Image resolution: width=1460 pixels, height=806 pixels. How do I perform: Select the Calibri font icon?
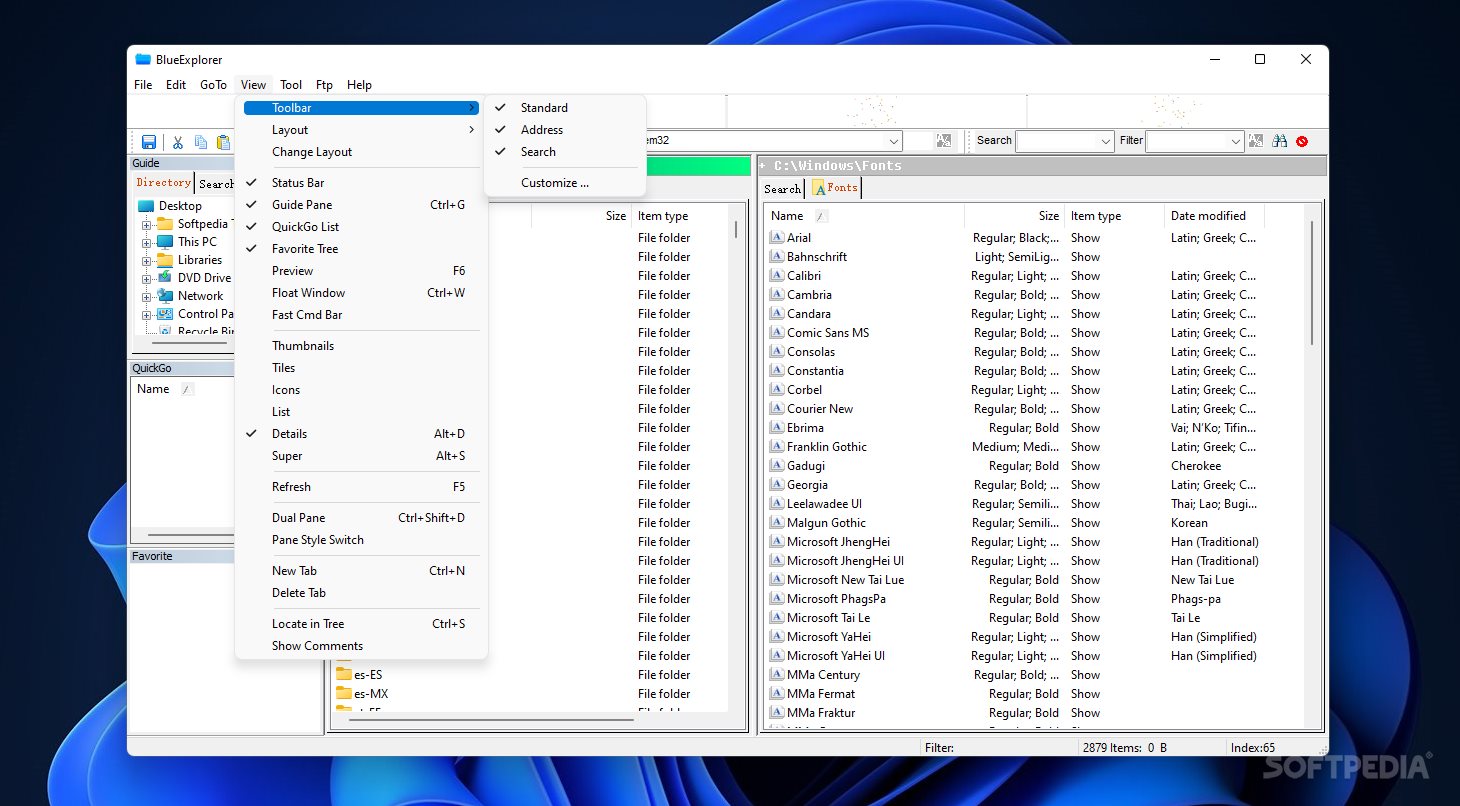tap(776, 276)
